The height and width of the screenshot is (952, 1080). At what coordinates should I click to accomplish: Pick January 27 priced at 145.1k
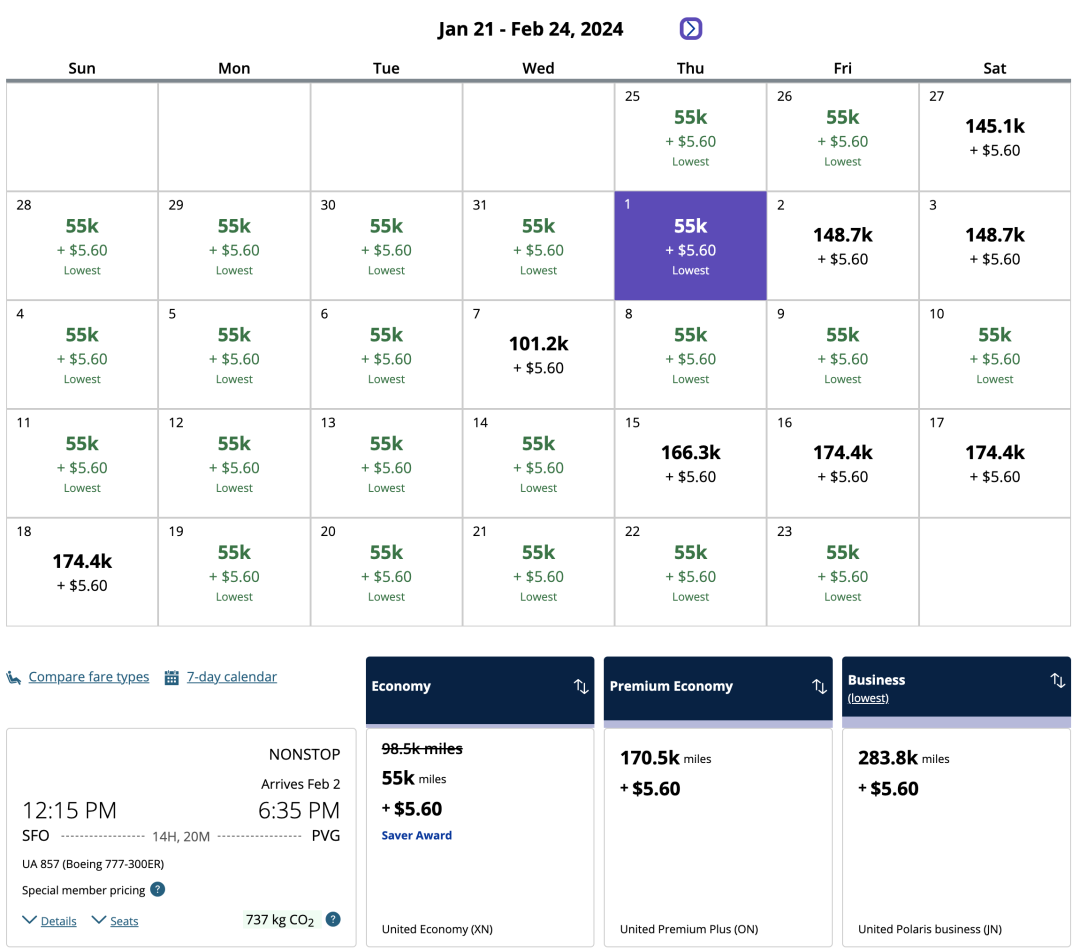(x=994, y=136)
